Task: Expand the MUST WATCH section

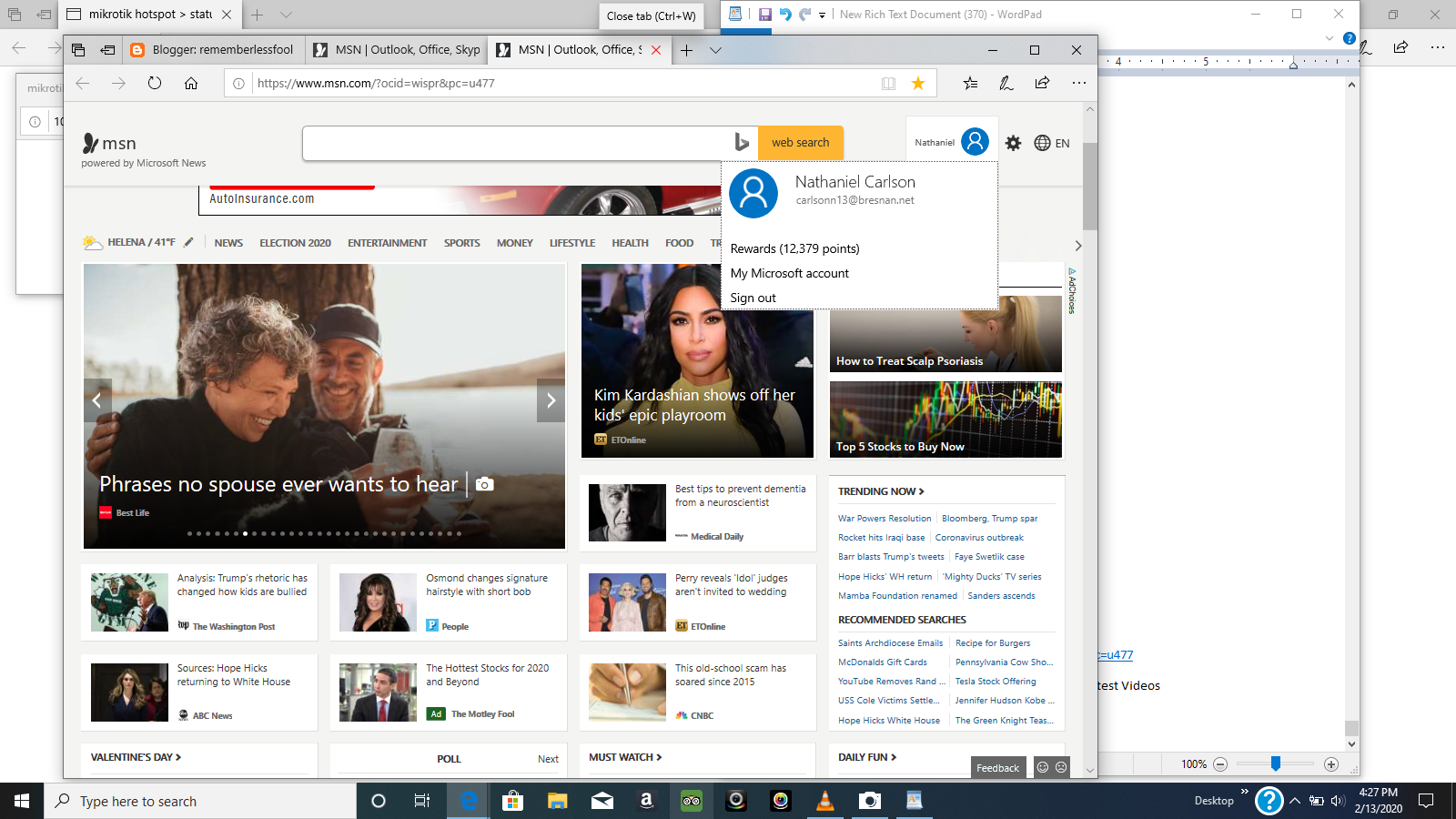Action: pyautogui.click(x=625, y=757)
